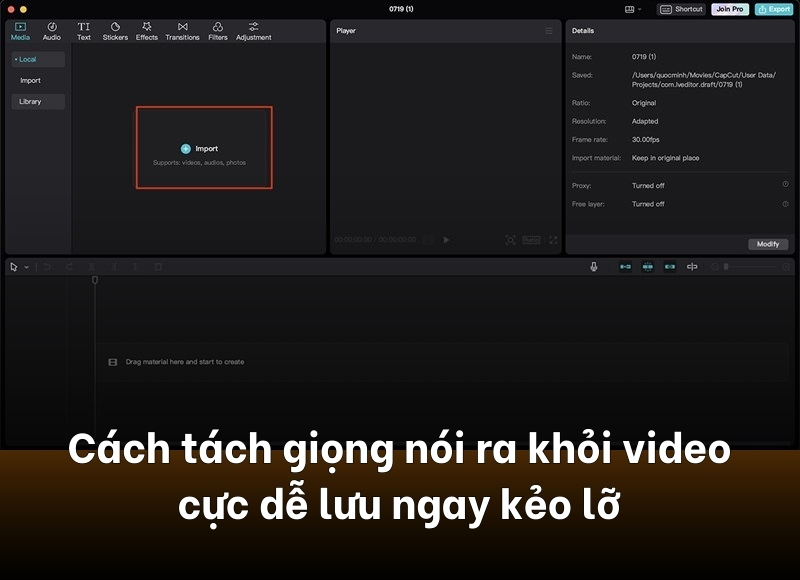The height and width of the screenshot is (580, 800).
Task: Open the layout switcher icon in title bar
Action: [x=630, y=9]
